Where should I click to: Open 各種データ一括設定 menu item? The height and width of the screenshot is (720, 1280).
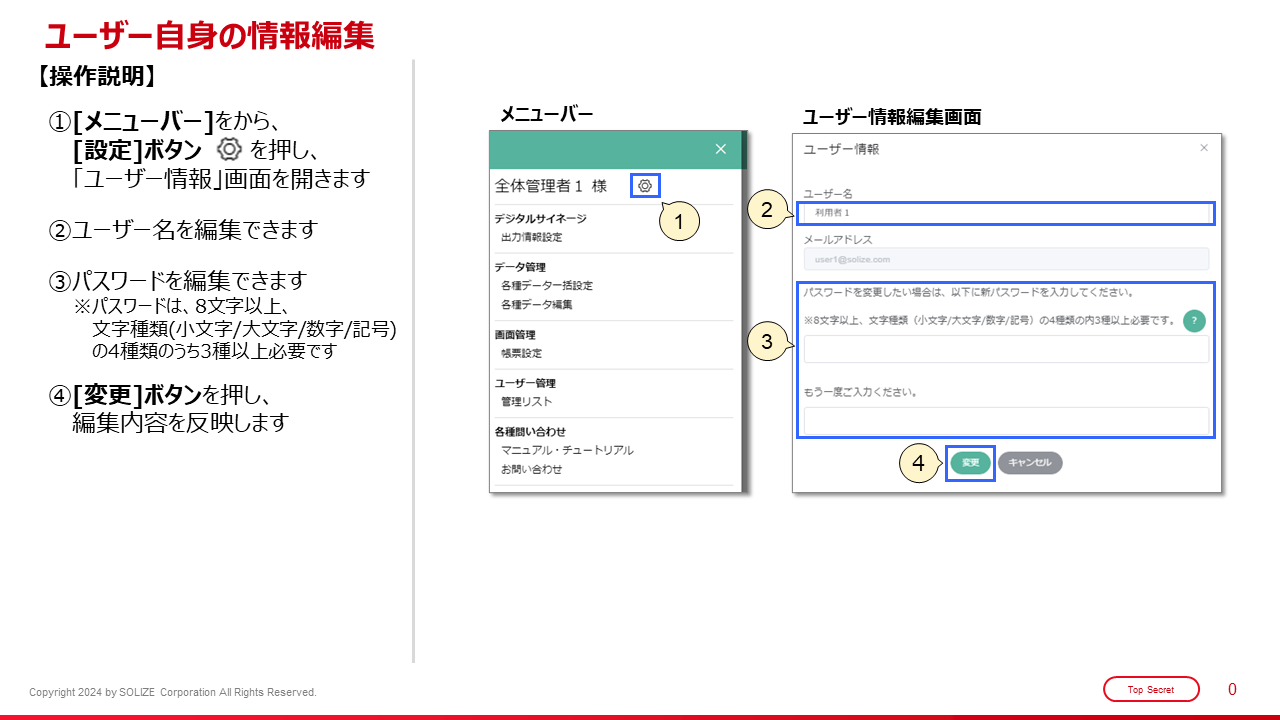pos(546,286)
